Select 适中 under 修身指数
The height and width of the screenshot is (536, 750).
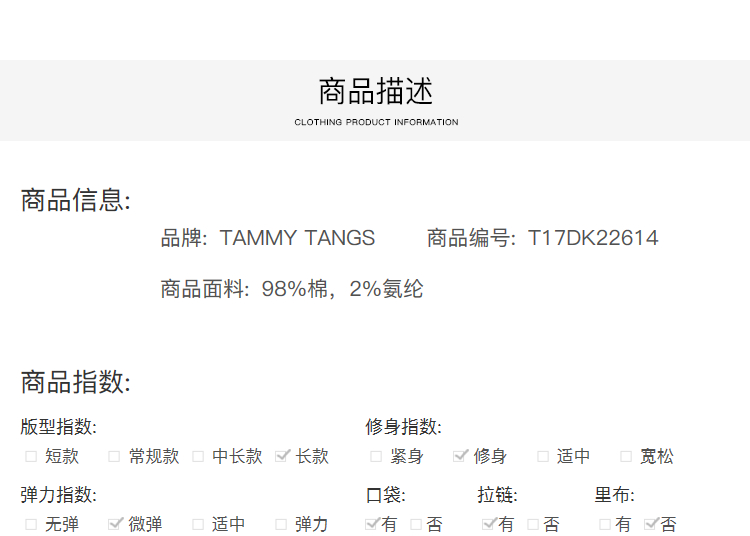(x=543, y=456)
